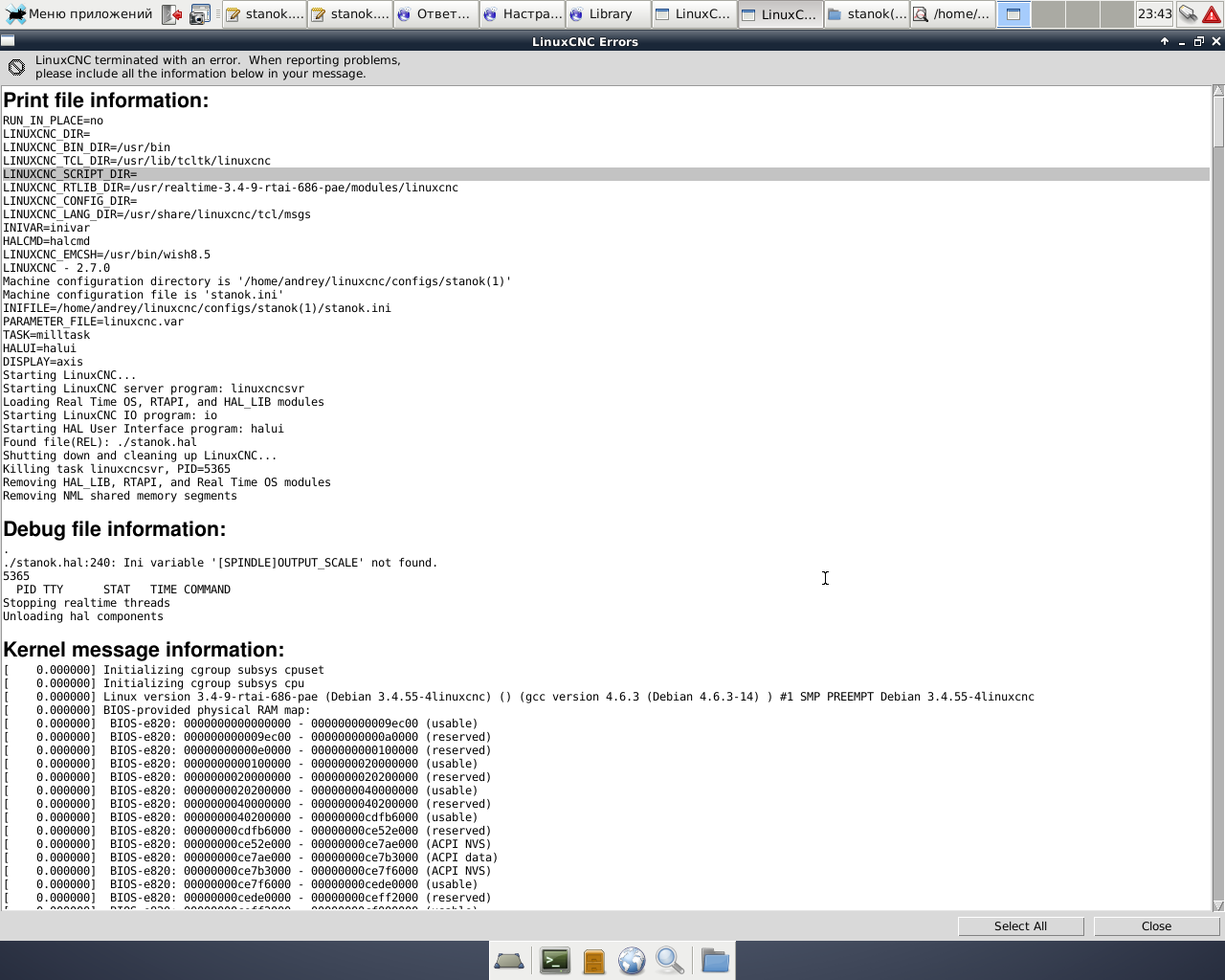Click the 'LINUXCNC - 2.7.0' version line
The height and width of the screenshot is (980, 1225).
[x=56, y=268]
